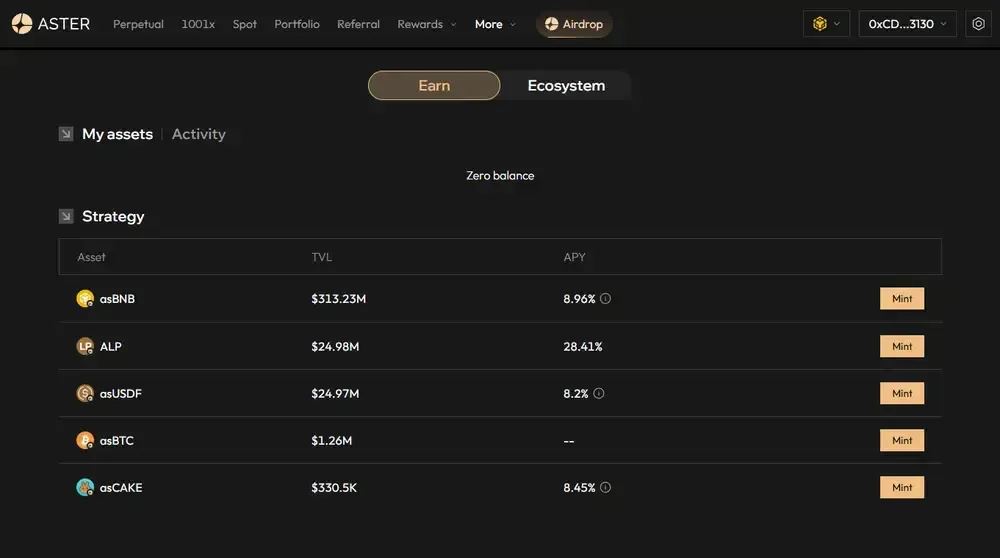Click the asCAKE token icon

[x=85, y=487]
